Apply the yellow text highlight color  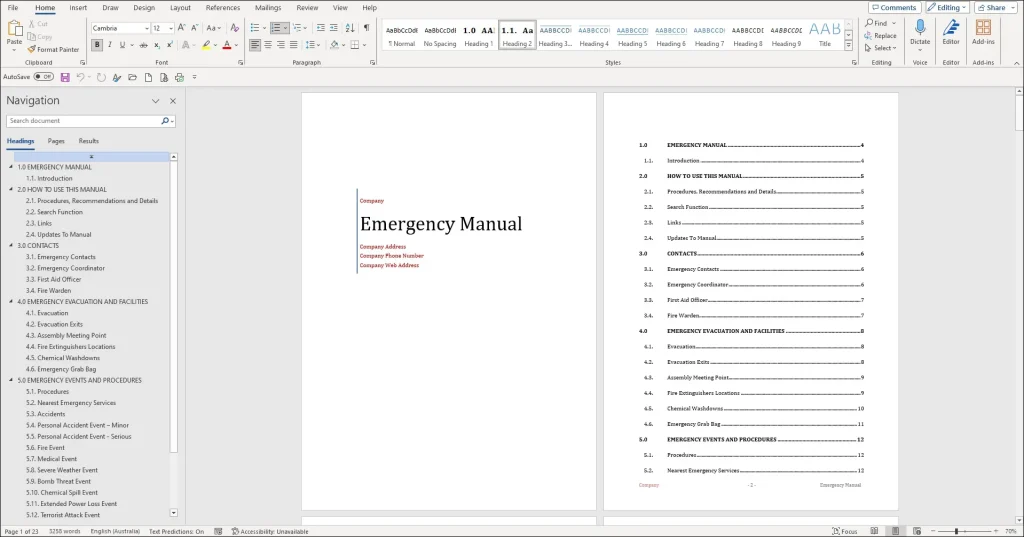pos(206,45)
